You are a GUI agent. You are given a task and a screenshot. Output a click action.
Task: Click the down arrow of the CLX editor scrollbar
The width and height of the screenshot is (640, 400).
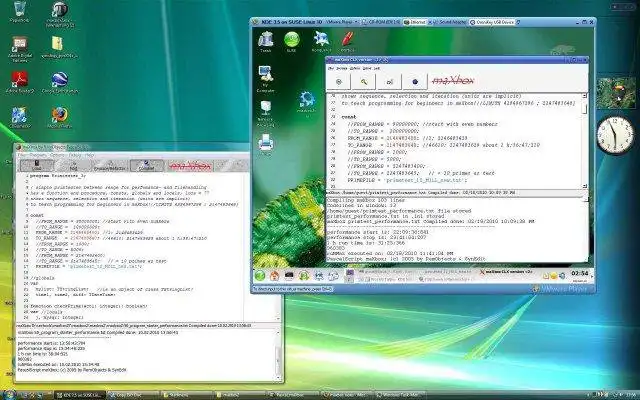click(x=584, y=186)
